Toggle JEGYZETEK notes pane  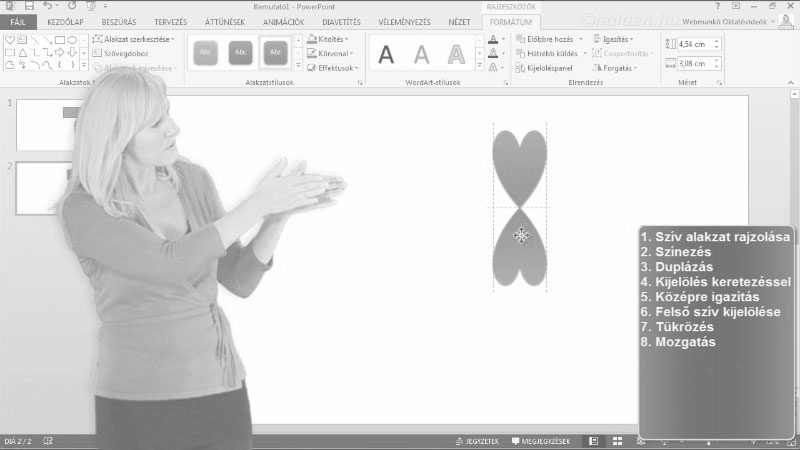478,441
